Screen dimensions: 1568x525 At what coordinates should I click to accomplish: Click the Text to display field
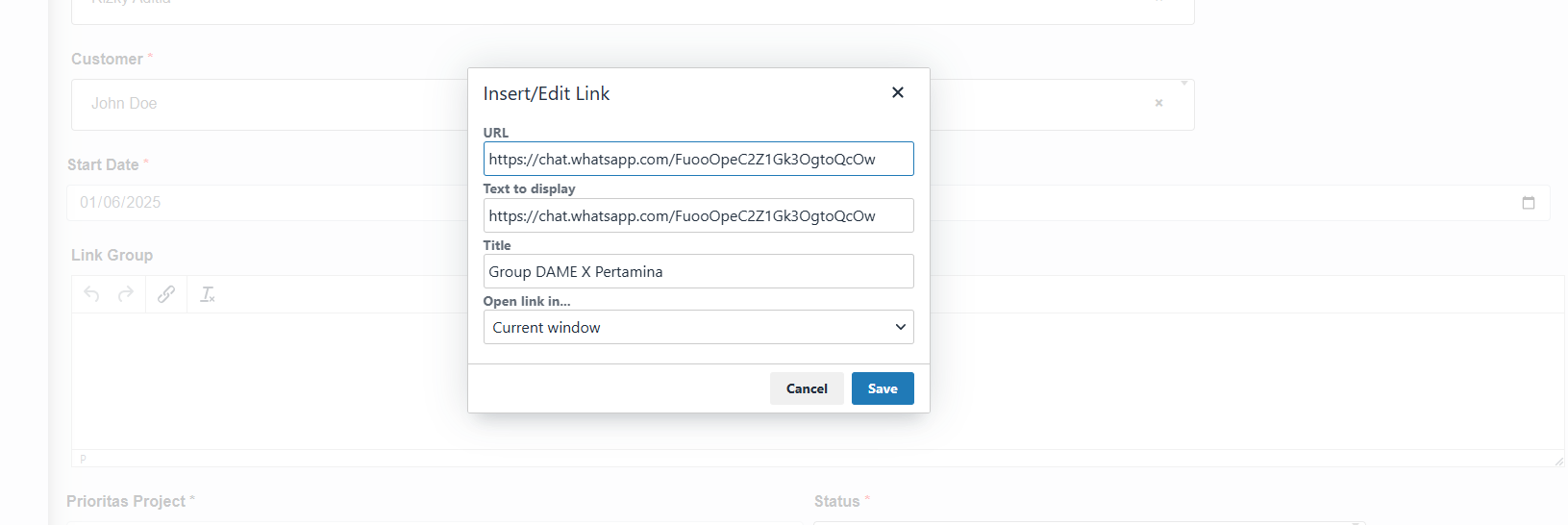(x=698, y=215)
